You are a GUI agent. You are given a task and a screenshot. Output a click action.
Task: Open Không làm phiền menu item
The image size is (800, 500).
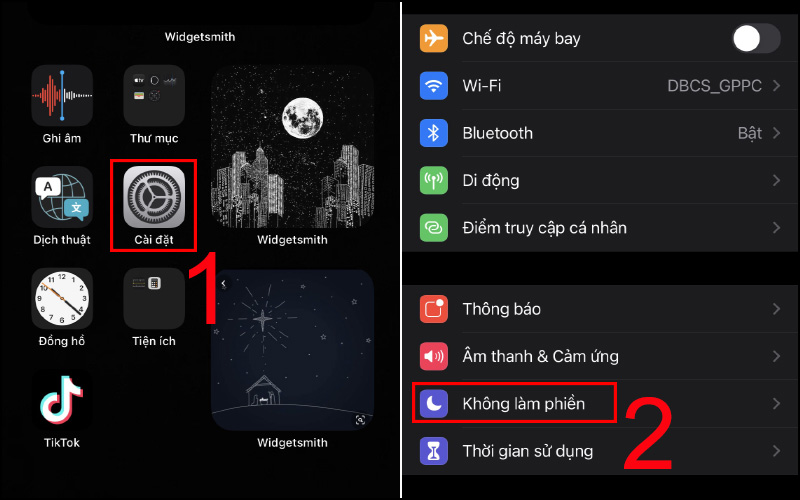coord(601,404)
